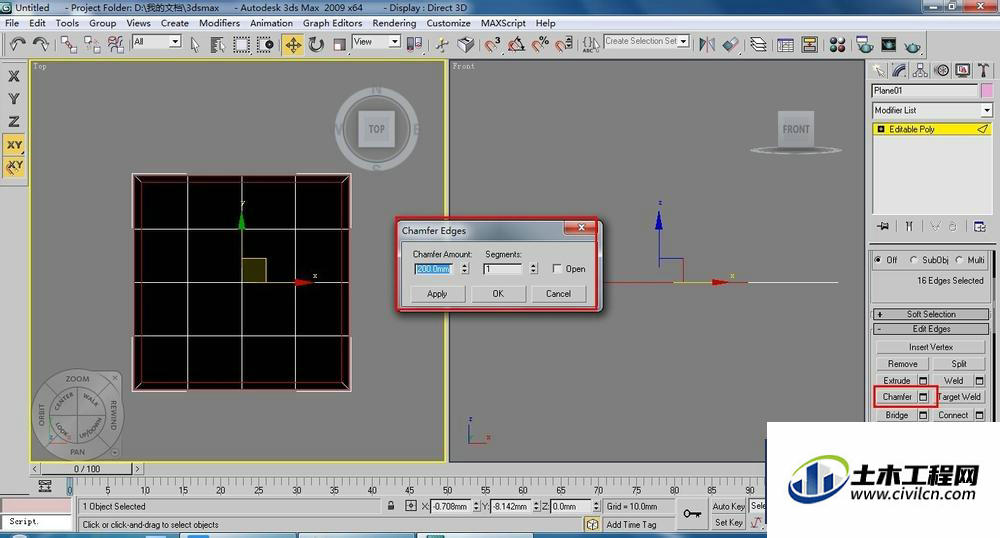This screenshot has height=538, width=1000.
Task: Toggle Show End Result in modifier stack
Action: [x=909, y=226]
